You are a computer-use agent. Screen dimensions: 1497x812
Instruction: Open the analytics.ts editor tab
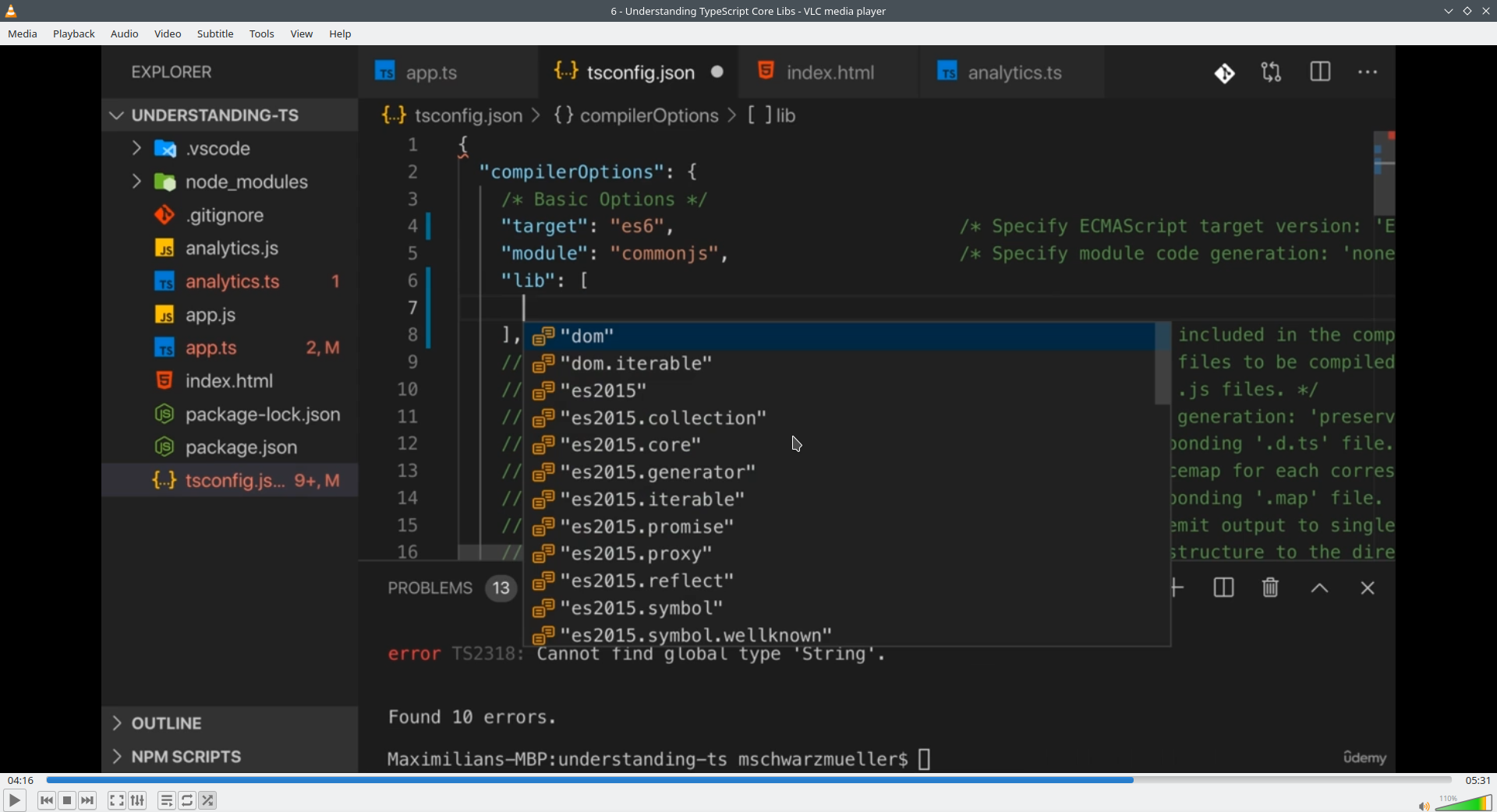point(1013,72)
